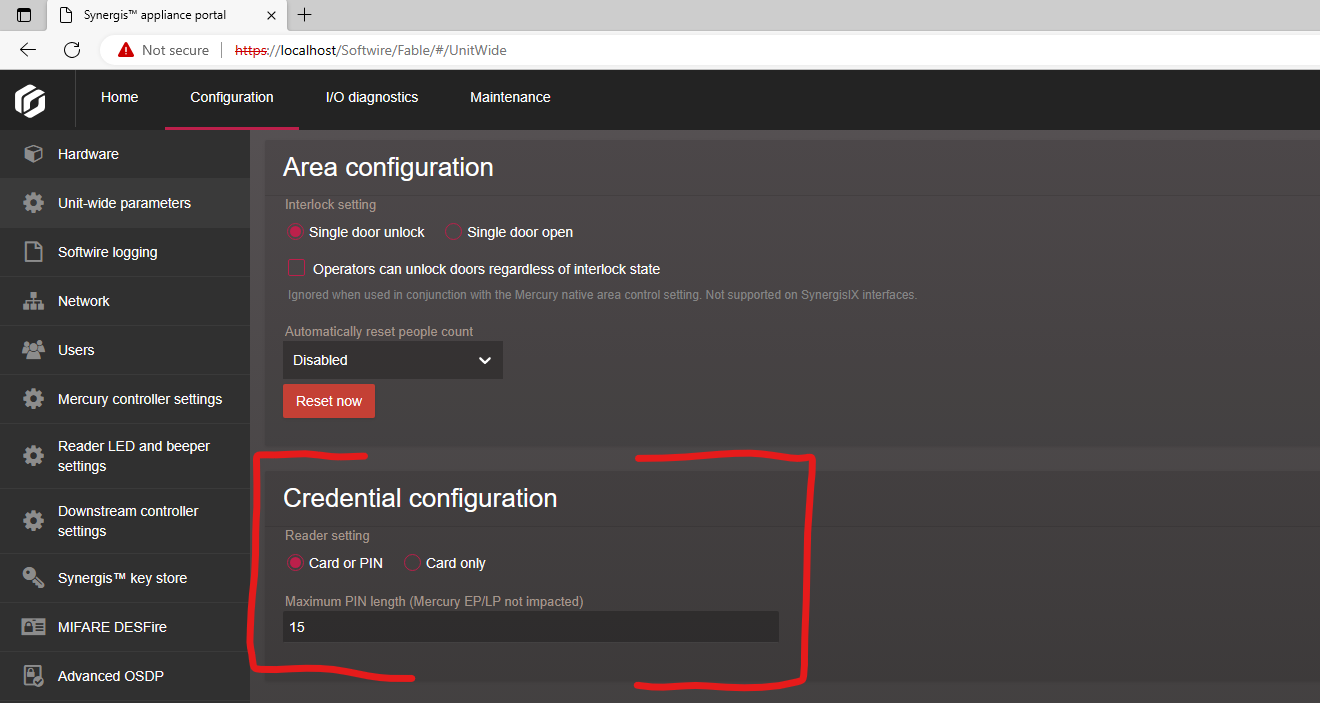Enable operators can unlock doors checkbox
This screenshot has width=1320, height=703.
296,268
